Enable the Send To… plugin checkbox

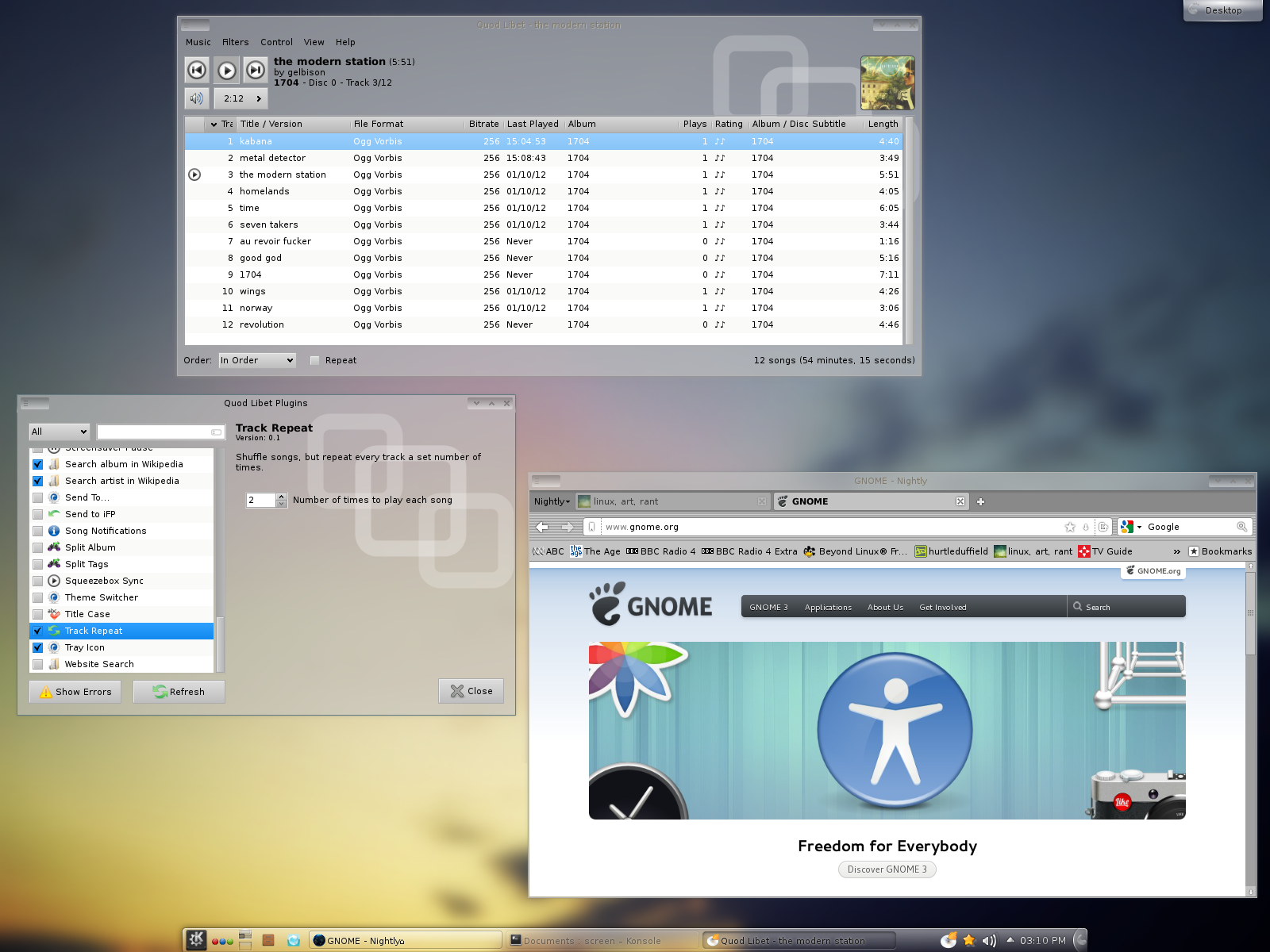click(x=37, y=497)
